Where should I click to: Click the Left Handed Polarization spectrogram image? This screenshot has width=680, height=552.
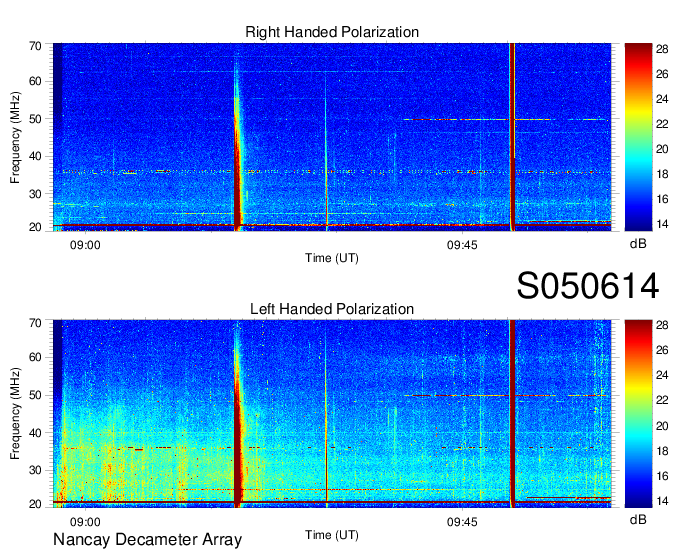coord(332,414)
